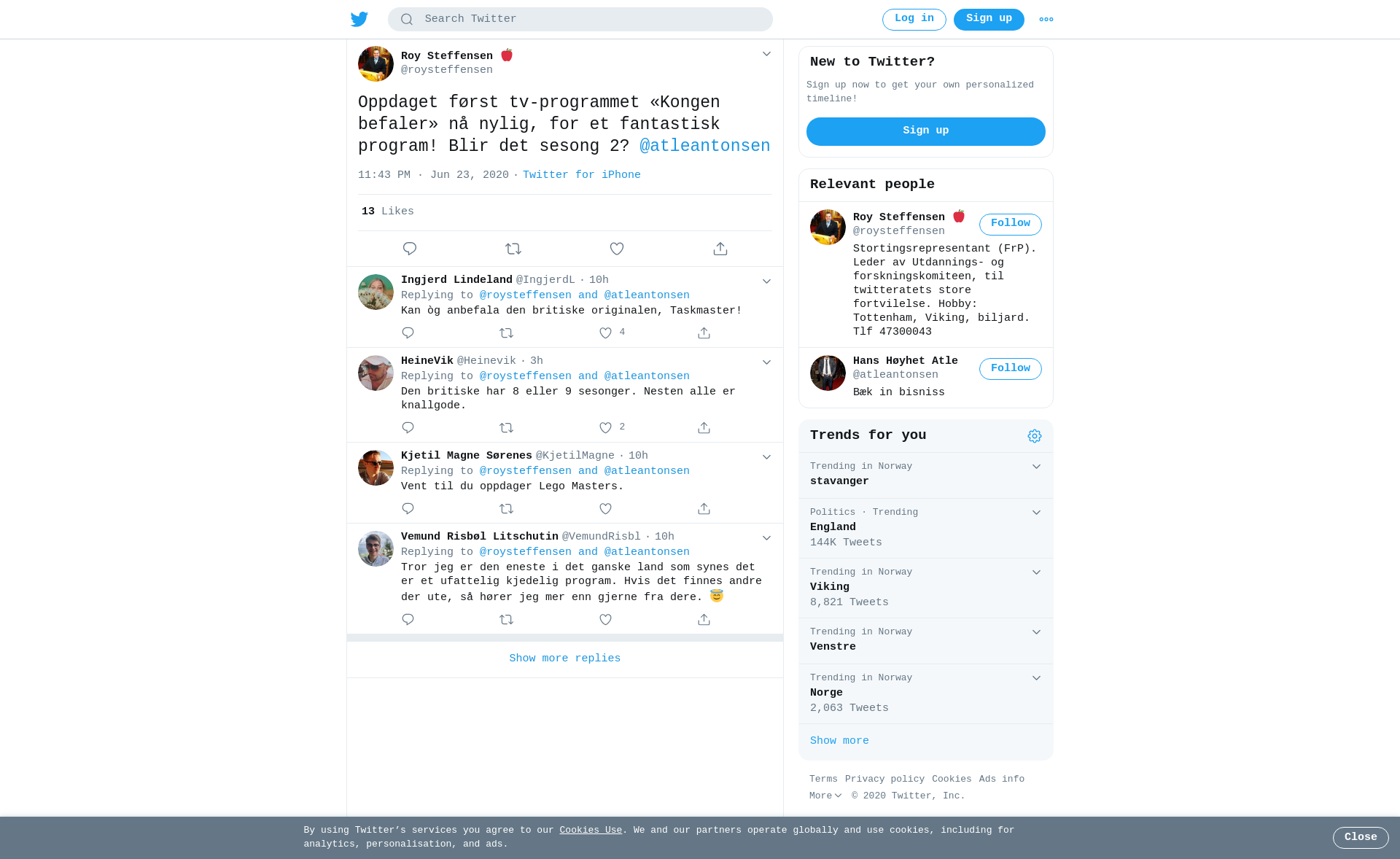Expand the More footer dropdown

click(825, 796)
